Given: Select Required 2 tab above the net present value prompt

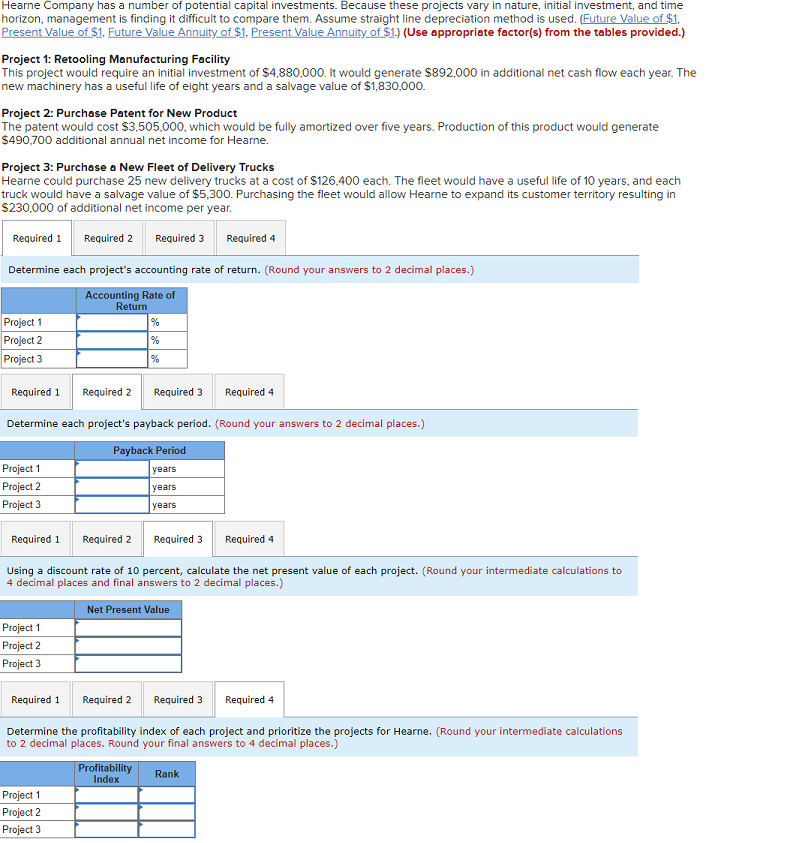Looking at the screenshot, I should point(106,539).
